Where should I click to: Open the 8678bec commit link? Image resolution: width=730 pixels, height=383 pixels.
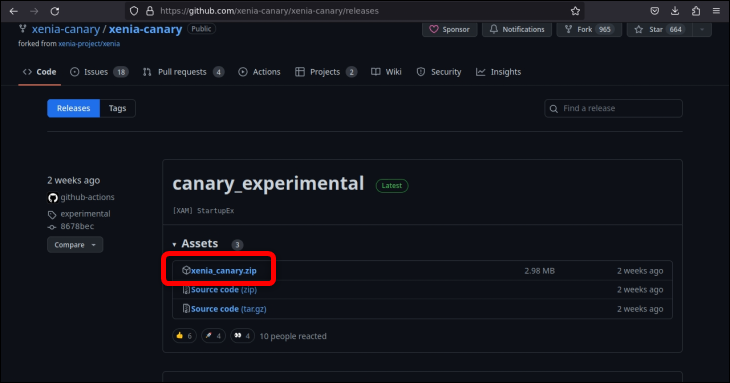pos(77,226)
